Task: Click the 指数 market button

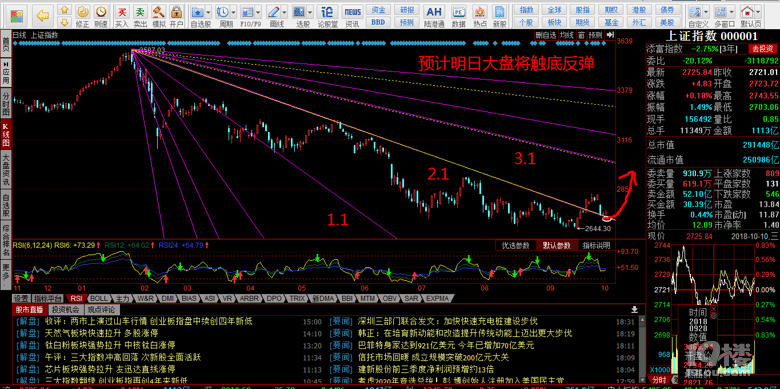Action: [x=526, y=10]
